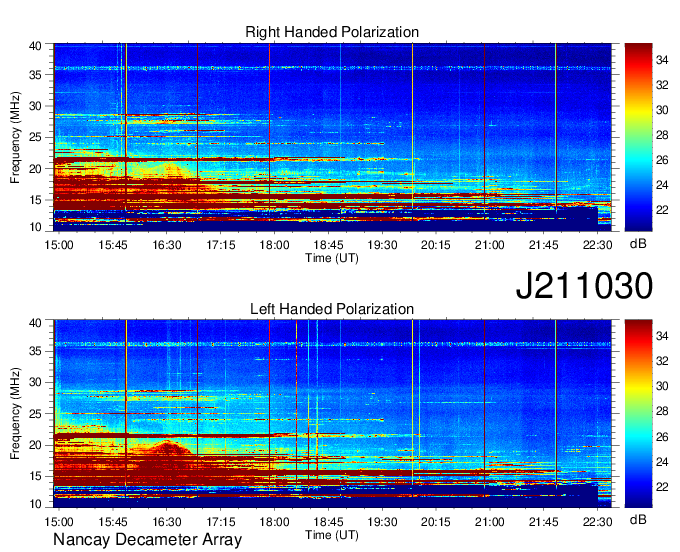The image size is (680, 552).
Task: Open the Left Handed Polarization spectrogram image
Action: click(332, 414)
